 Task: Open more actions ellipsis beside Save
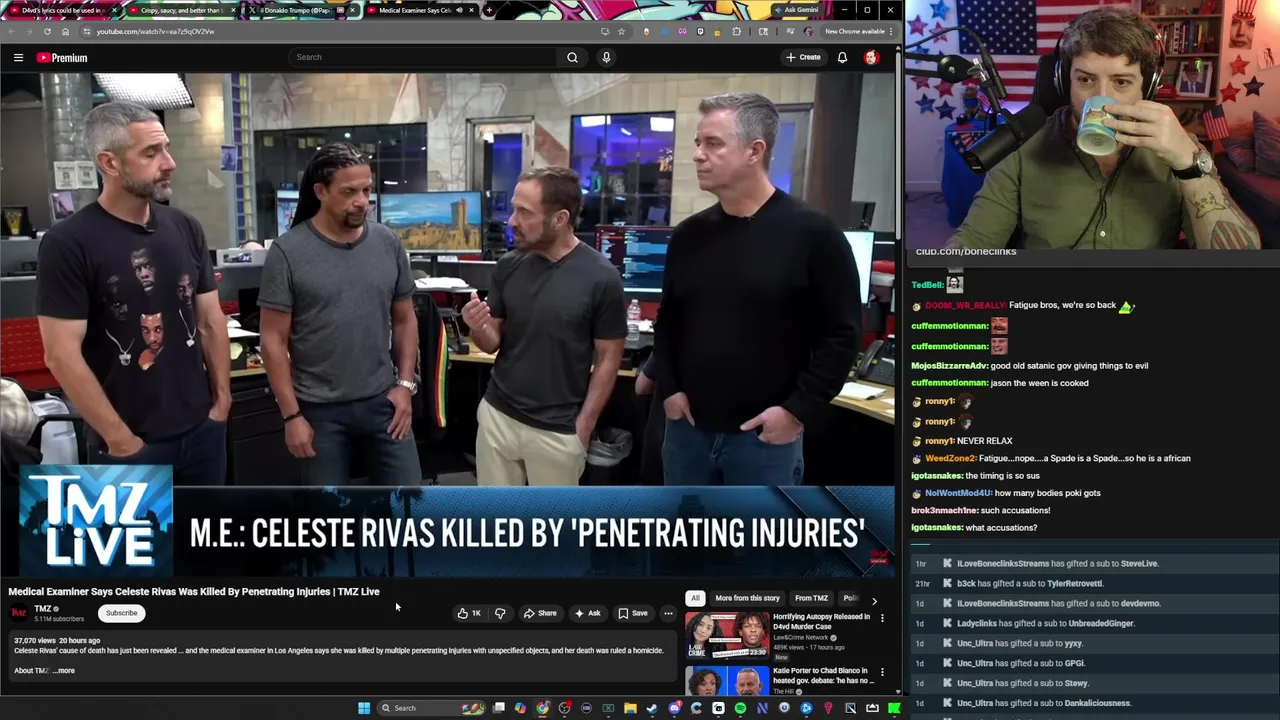pos(668,613)
